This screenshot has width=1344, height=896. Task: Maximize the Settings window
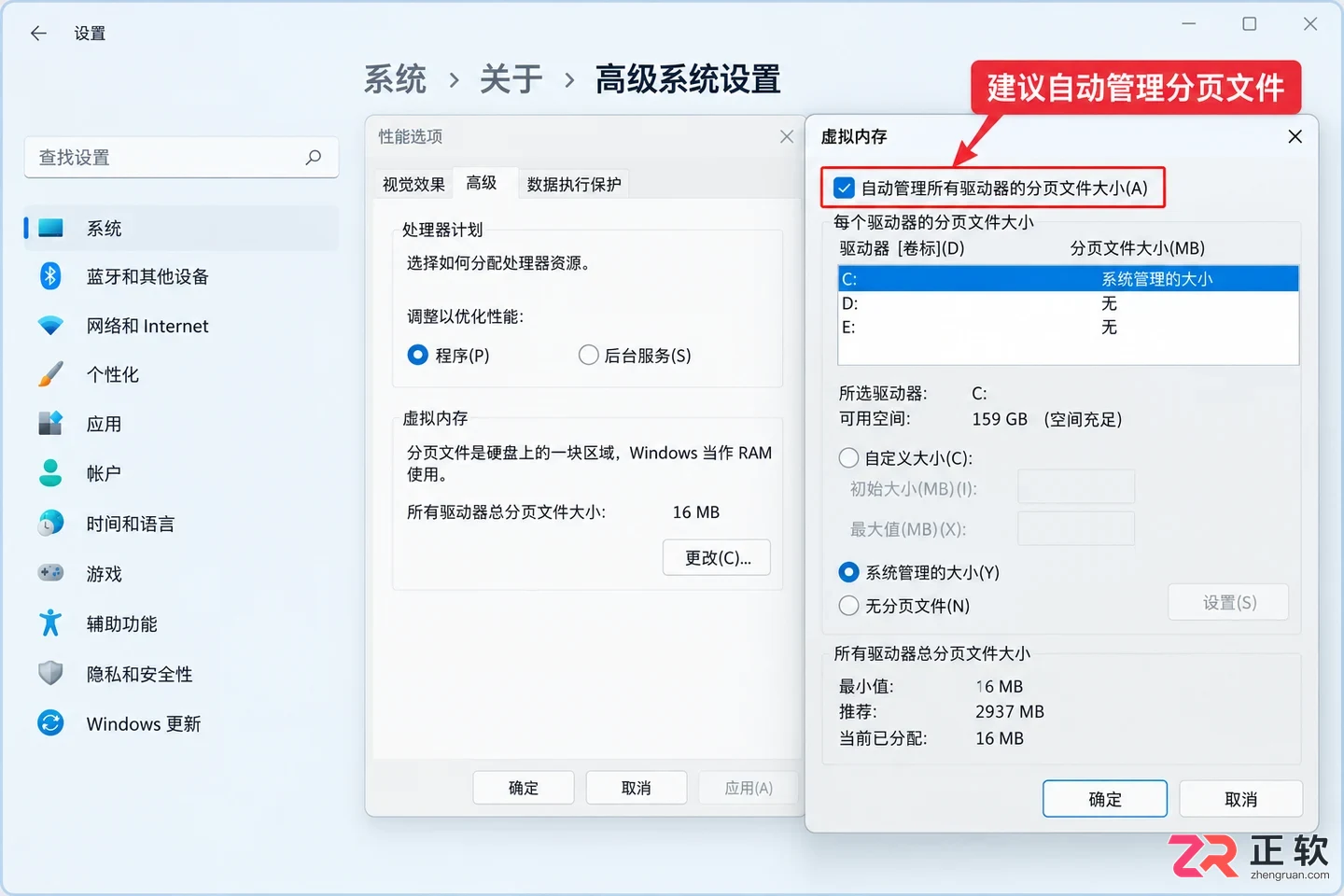tap(1250, 24)
